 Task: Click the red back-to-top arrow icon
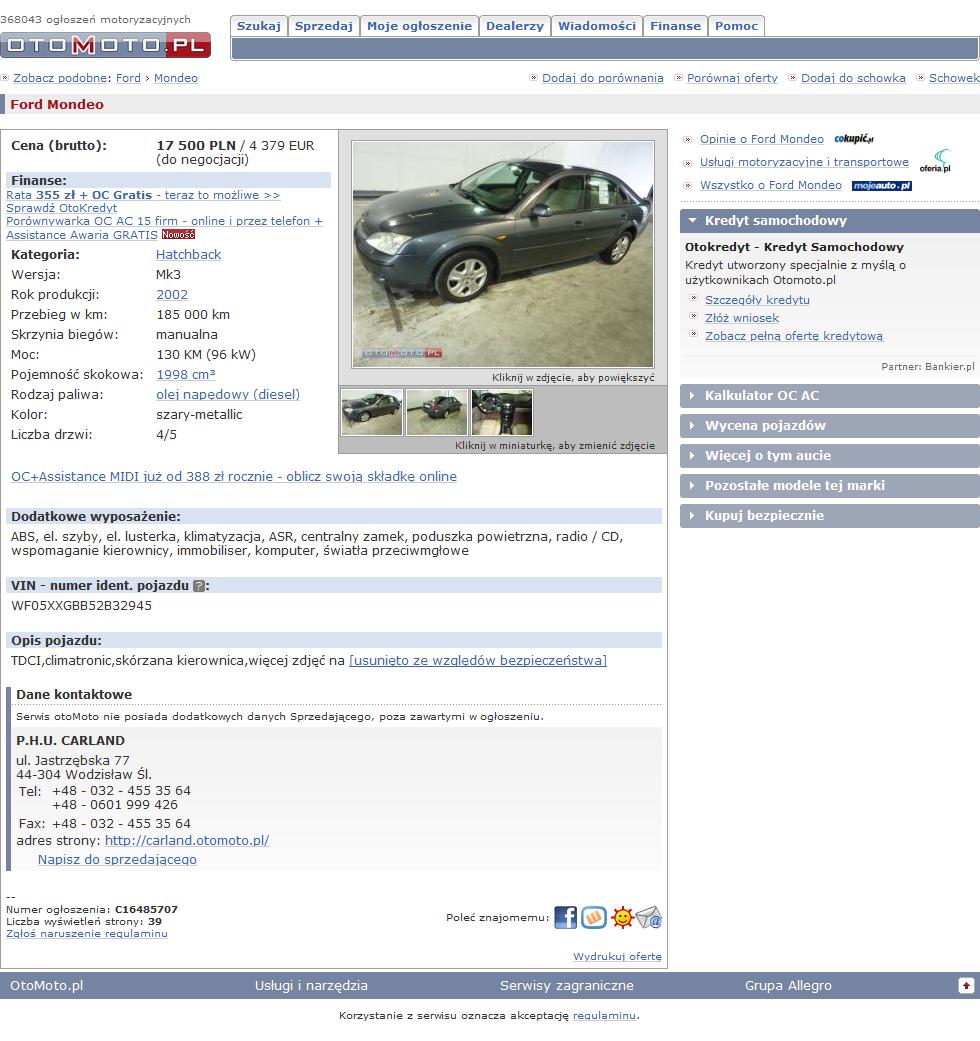[x=967, y=986]
